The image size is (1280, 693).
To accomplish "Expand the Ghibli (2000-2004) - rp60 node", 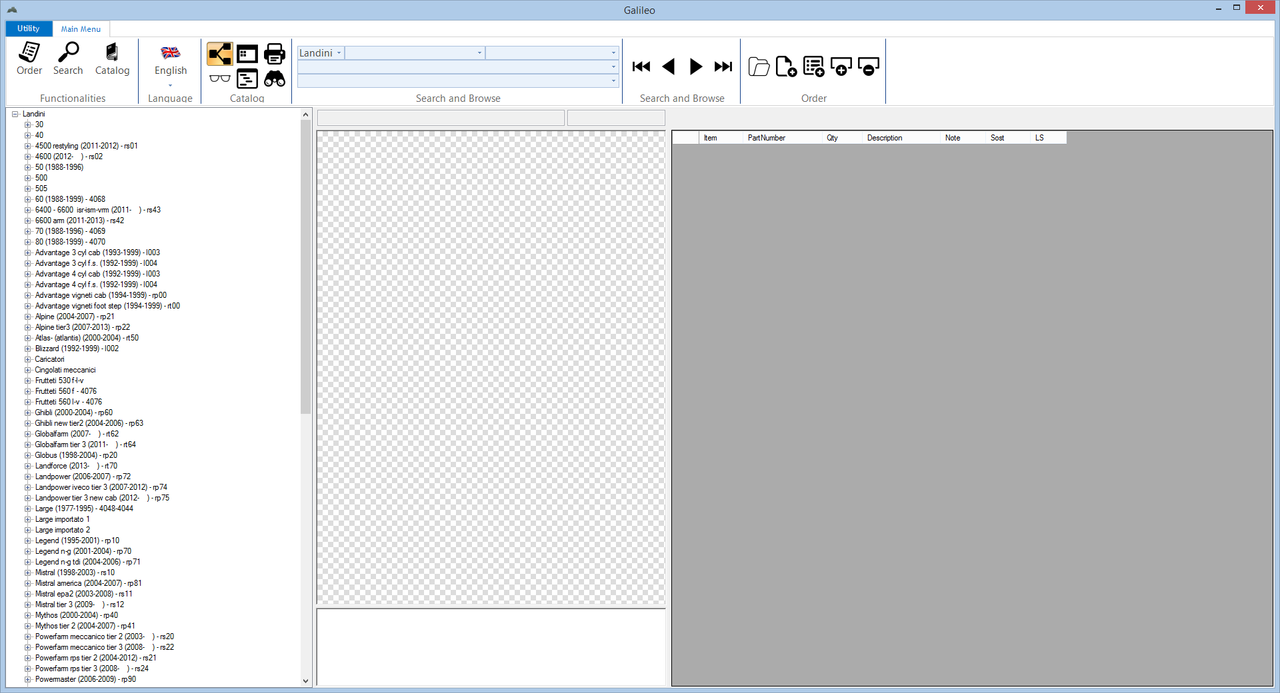I will click(28, 412).
